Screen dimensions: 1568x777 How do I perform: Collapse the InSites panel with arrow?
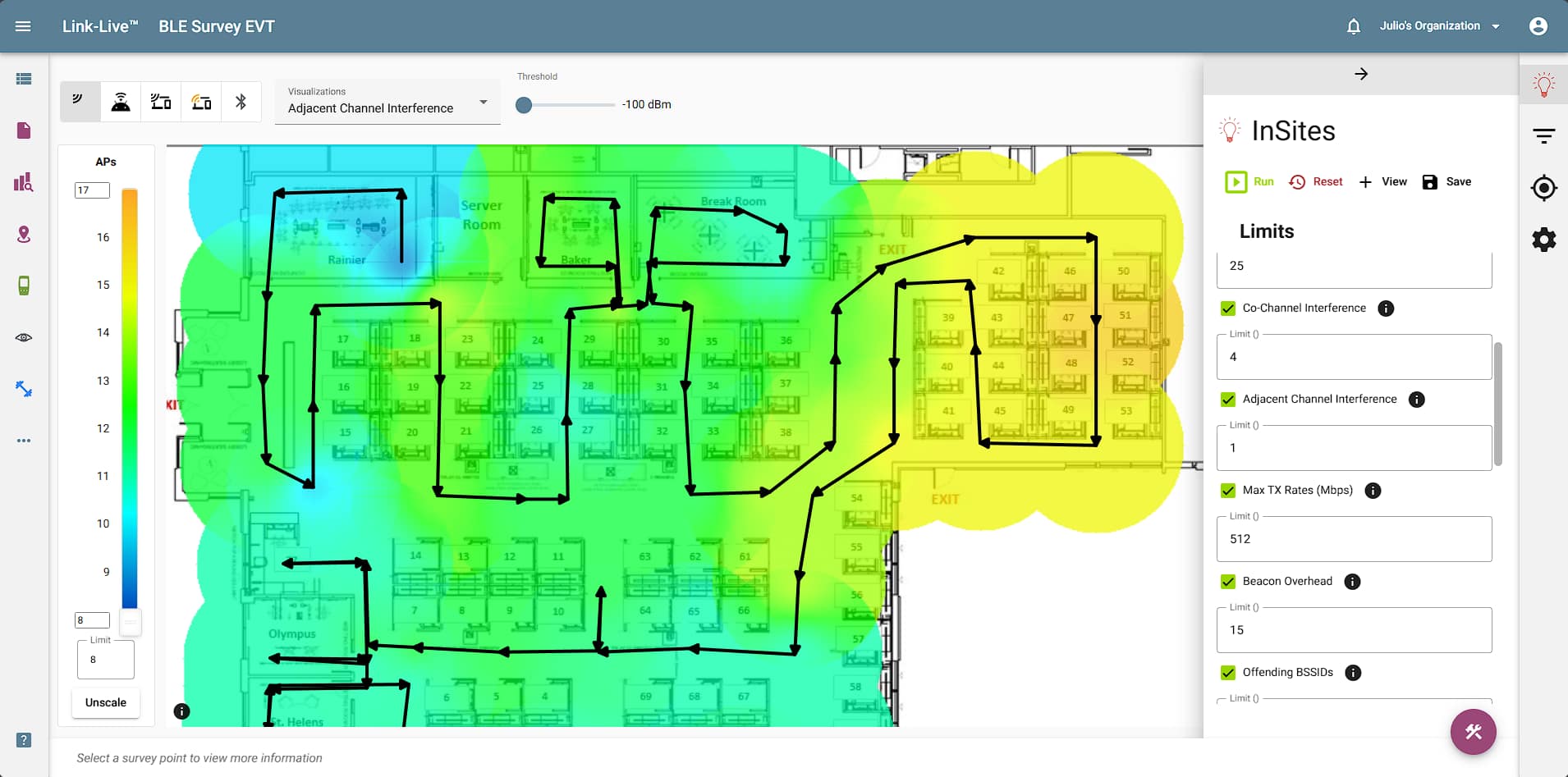[x=1361, y=74]
